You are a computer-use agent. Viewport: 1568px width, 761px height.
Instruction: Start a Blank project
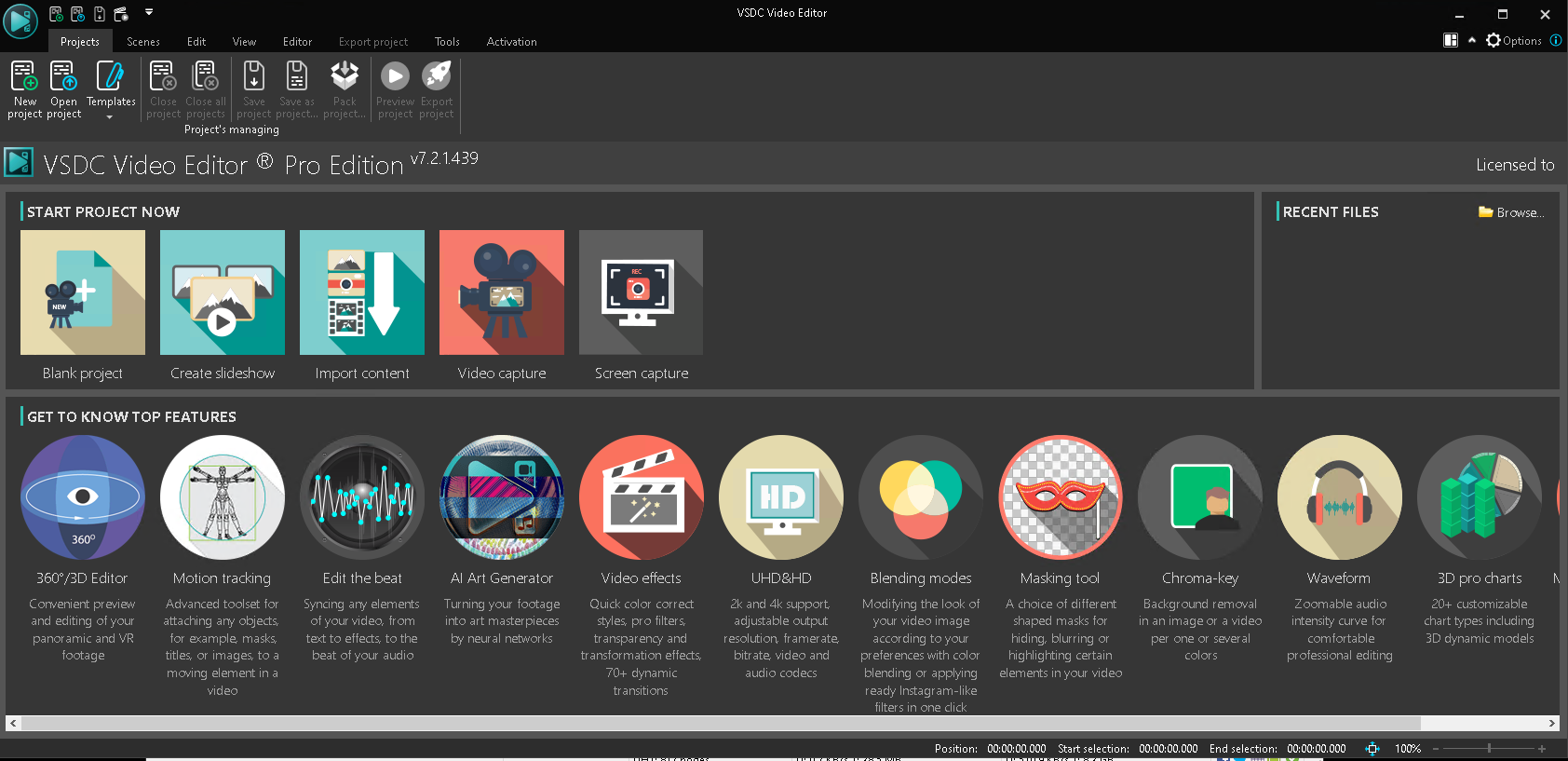(83, 292)
